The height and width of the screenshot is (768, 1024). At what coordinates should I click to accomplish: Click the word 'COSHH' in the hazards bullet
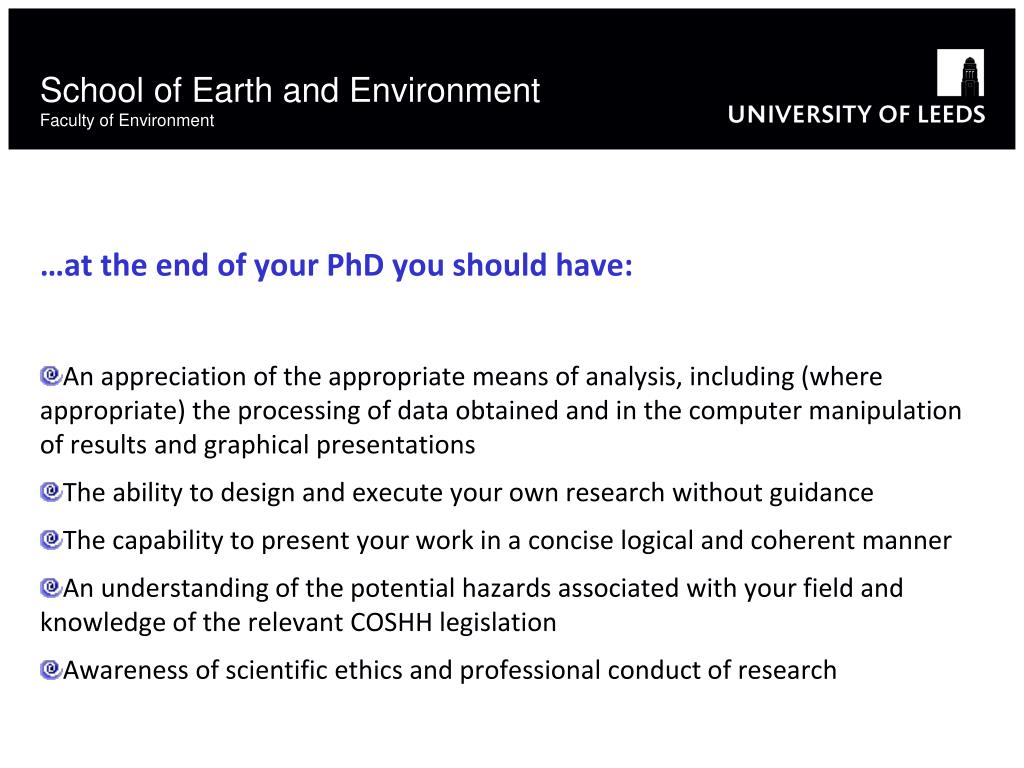(391, 622)
